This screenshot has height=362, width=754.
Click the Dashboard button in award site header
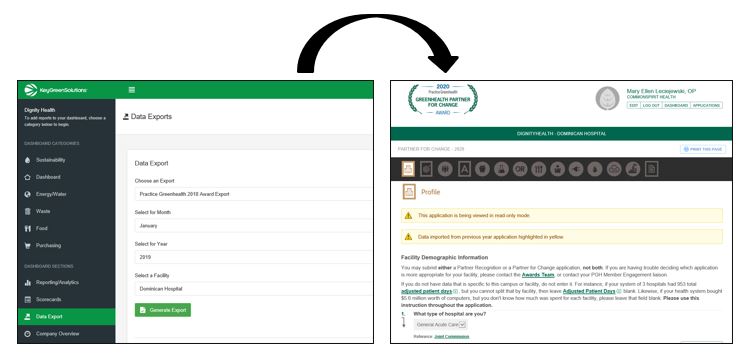click(x=676, y=105)
